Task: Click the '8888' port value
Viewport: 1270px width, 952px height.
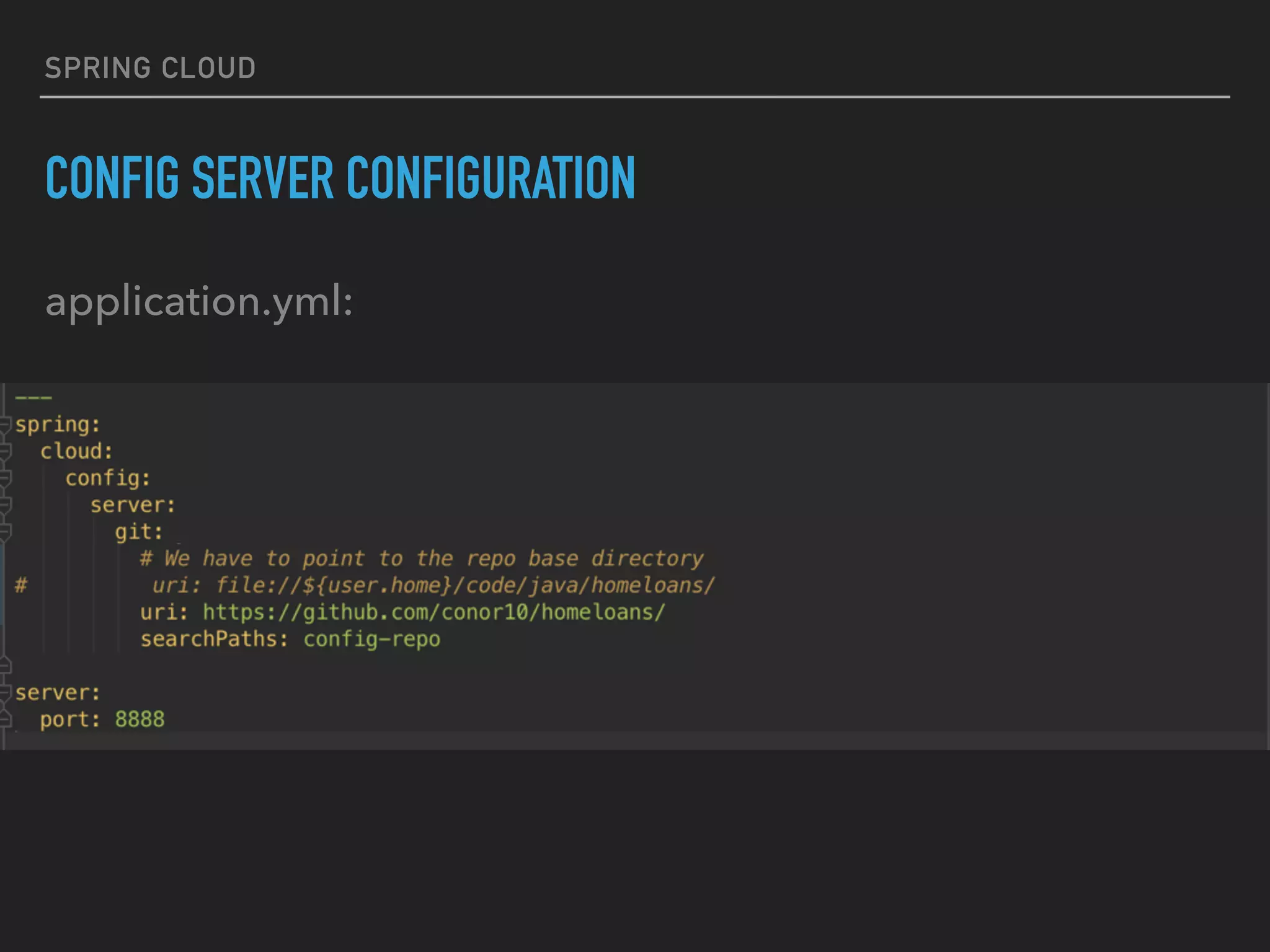Action: [x=140, y=720]
